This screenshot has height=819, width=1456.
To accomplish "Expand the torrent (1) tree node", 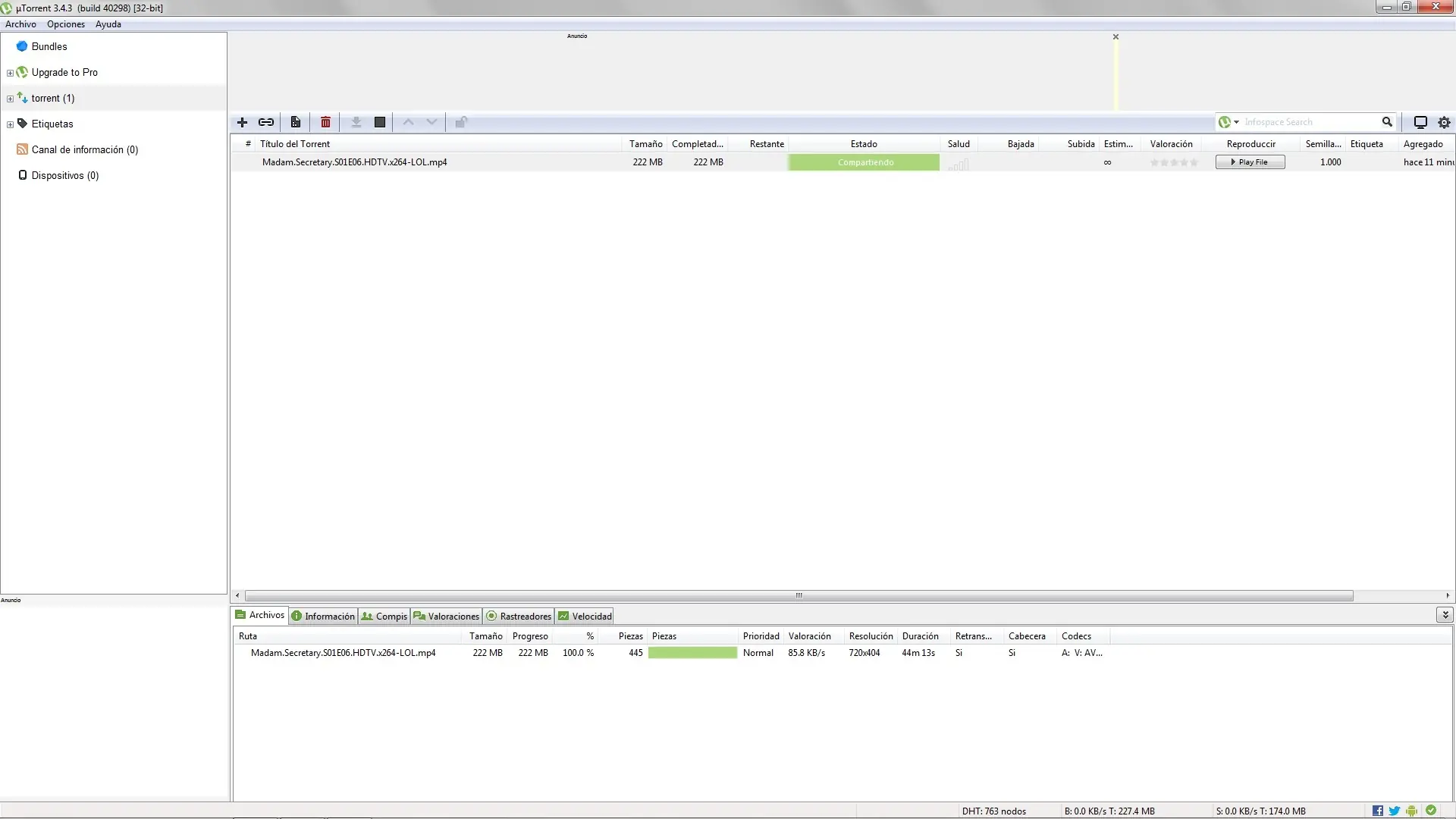I will 10,99.
